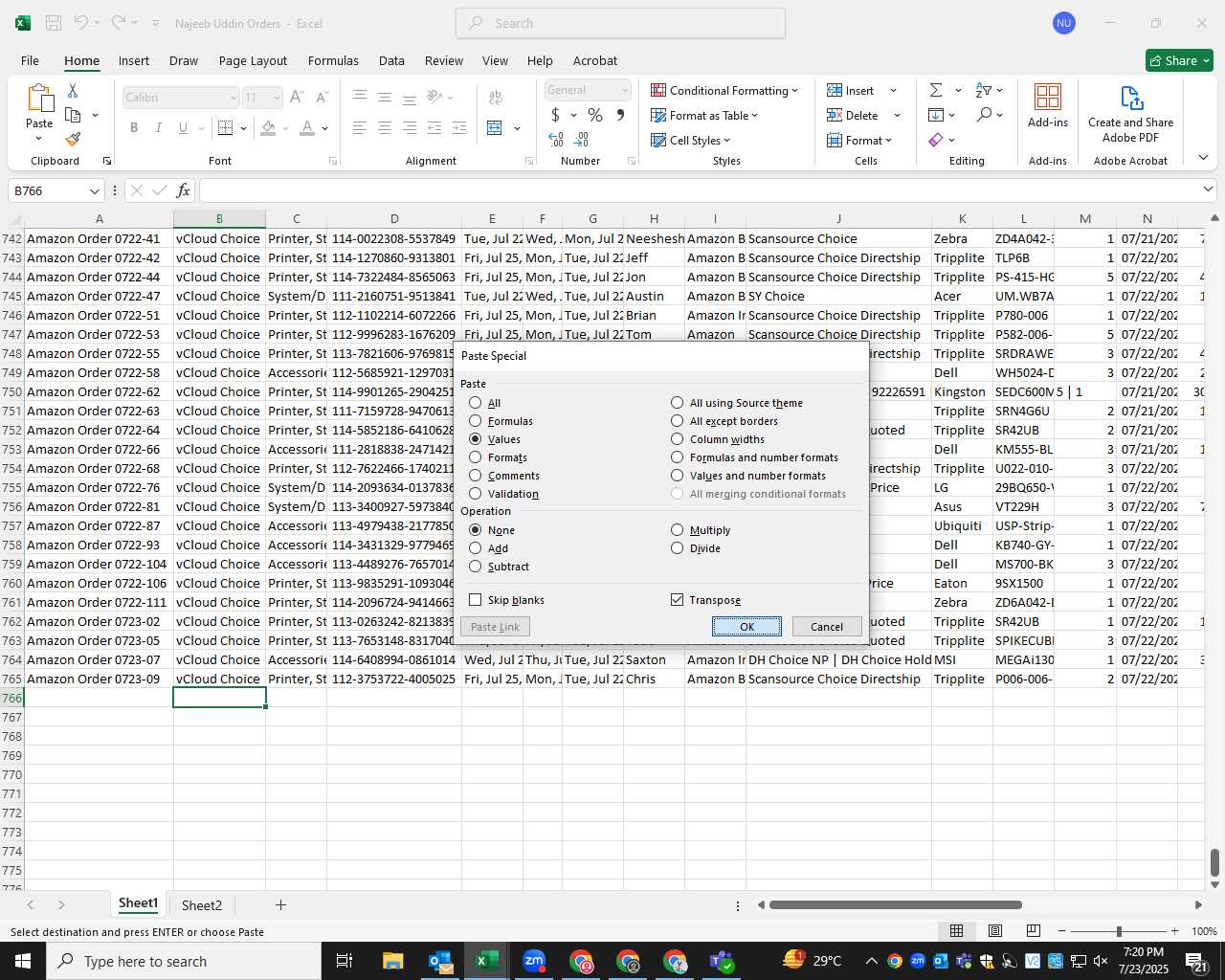Switch to the Formulas tab
Viewport: 1225px width, 980px height.
tap(333, 60)
